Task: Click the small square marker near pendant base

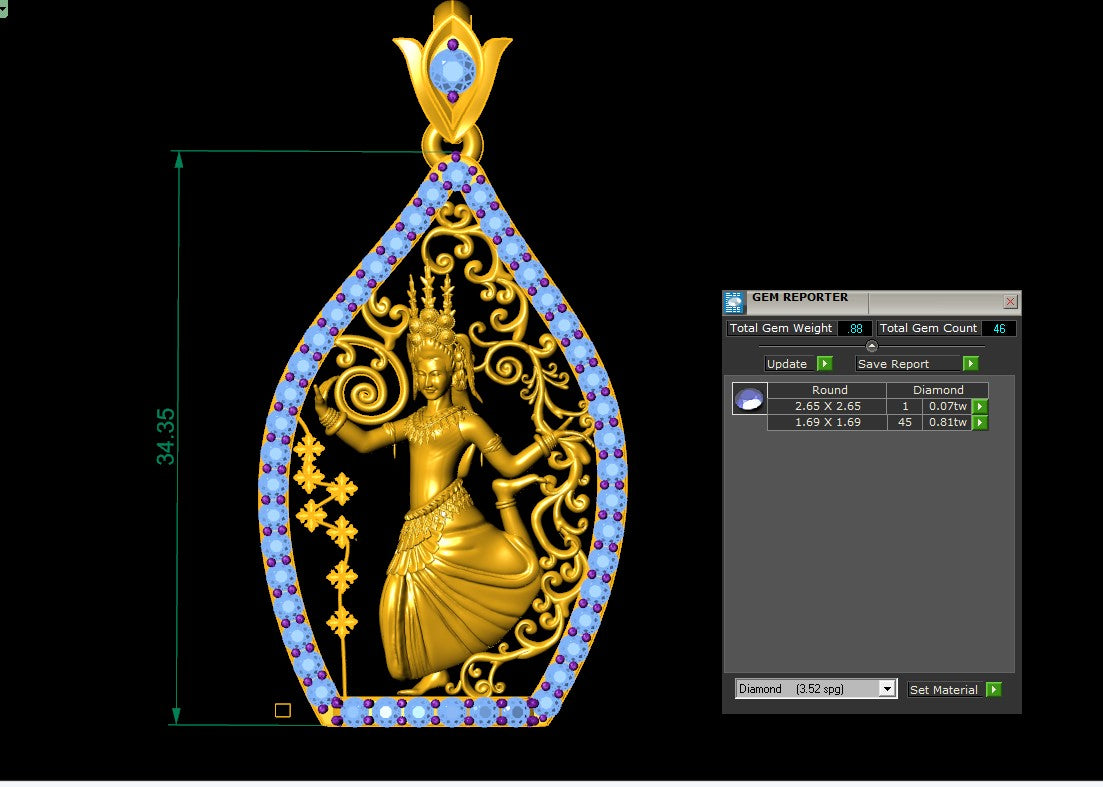Action: 283,710
